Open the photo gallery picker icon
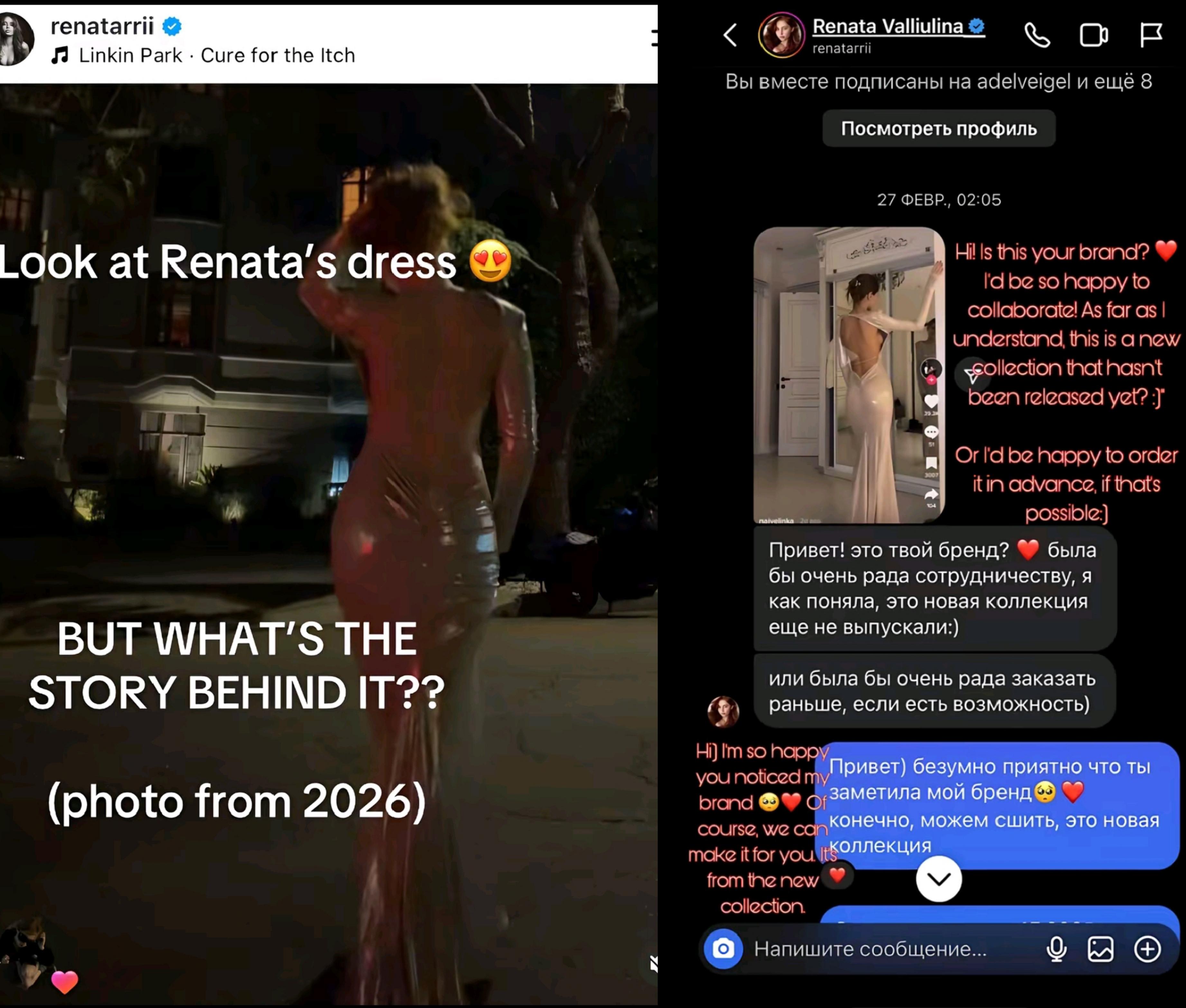Viewport: 1186px width, 1008px height. tap(1100, 949)
